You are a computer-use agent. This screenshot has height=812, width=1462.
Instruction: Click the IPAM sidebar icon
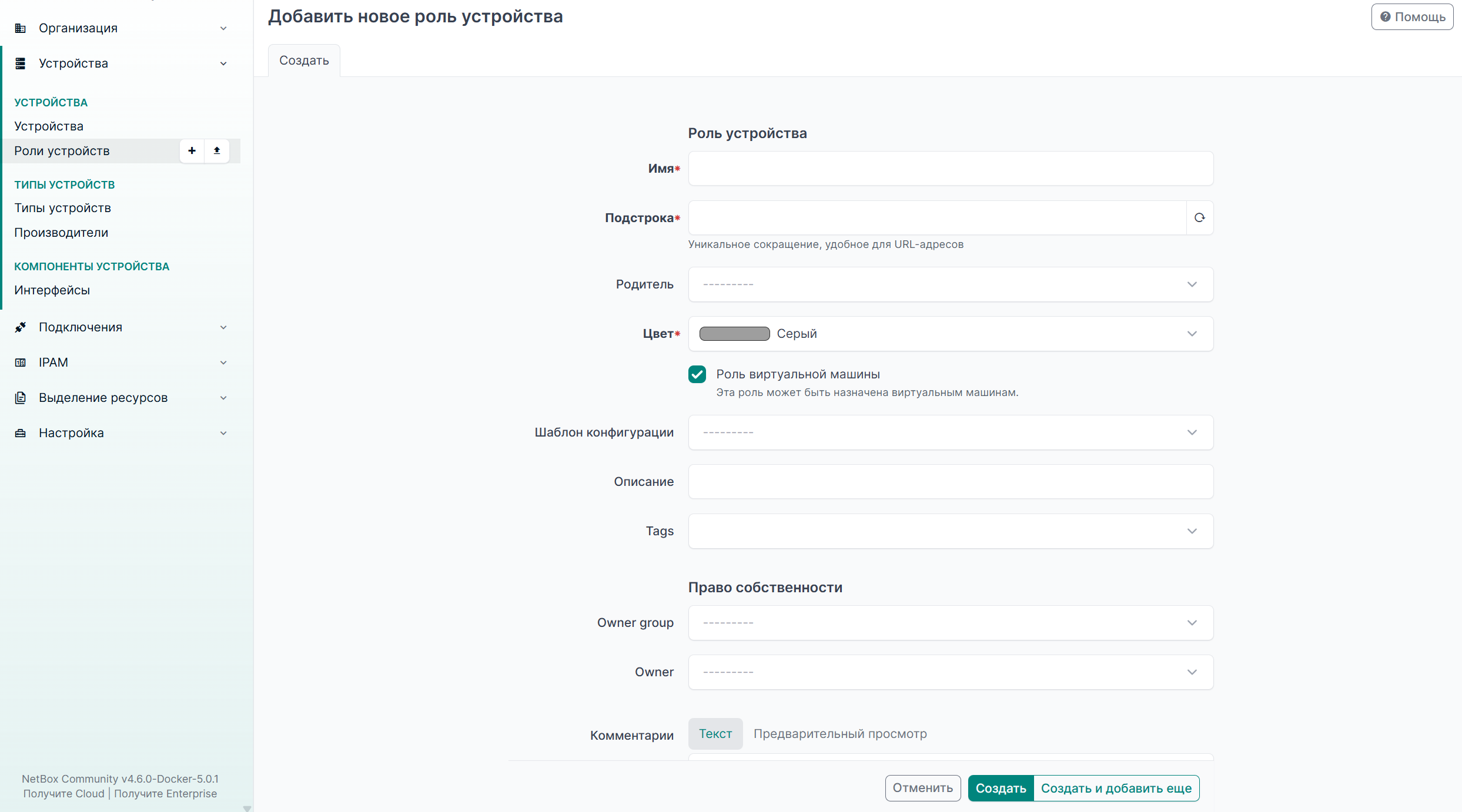pos(21,363)
